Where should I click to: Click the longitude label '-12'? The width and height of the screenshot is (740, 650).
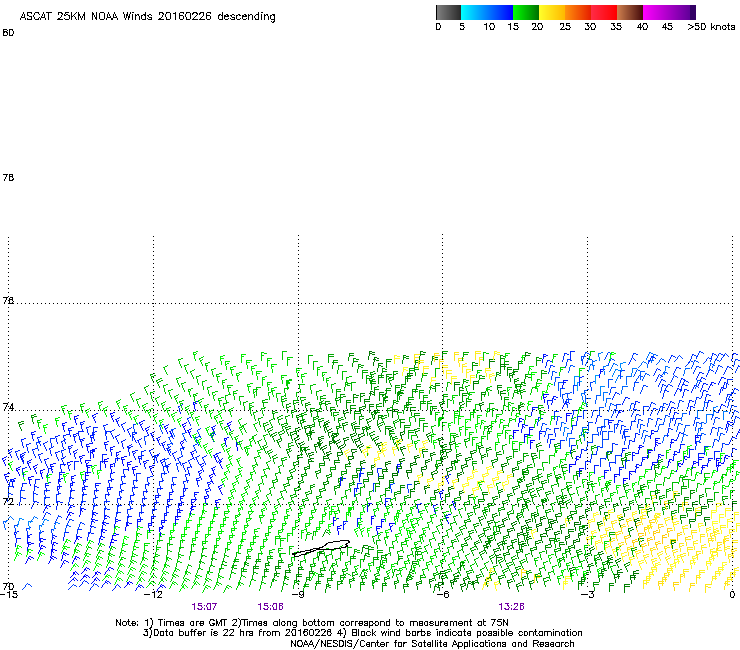point(153,595)
